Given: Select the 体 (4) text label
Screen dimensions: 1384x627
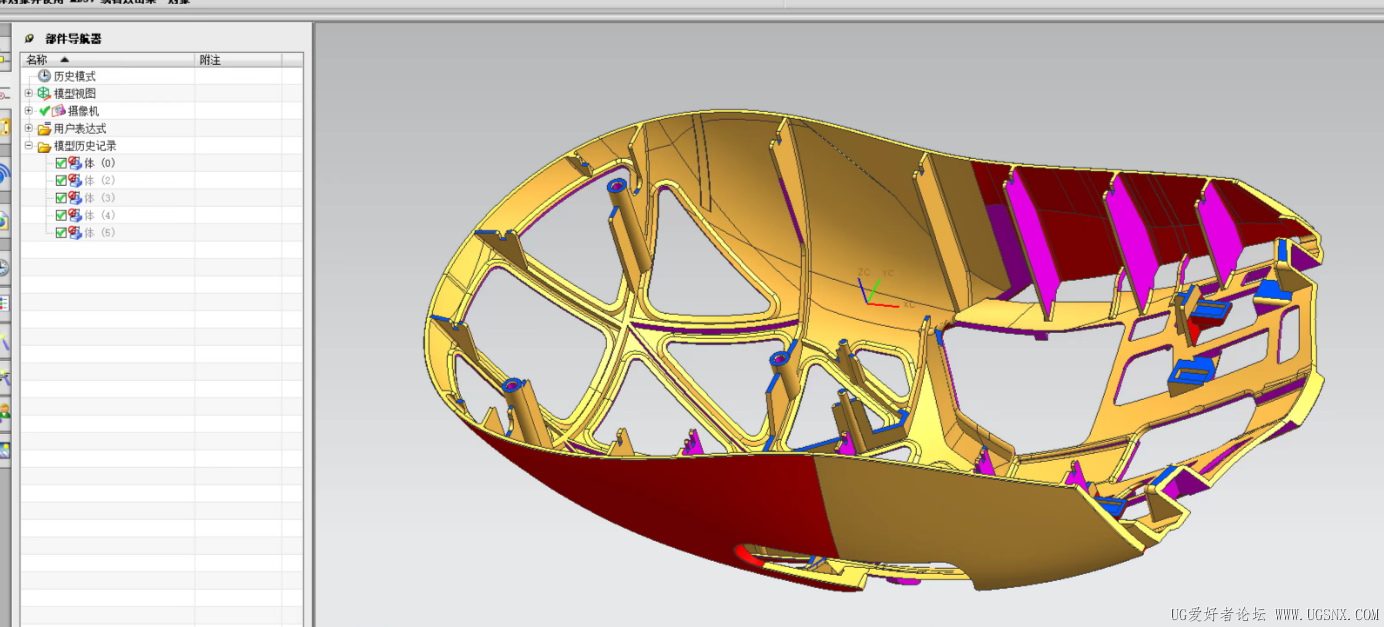Looking at the screenshot, I should pos(100,215).
